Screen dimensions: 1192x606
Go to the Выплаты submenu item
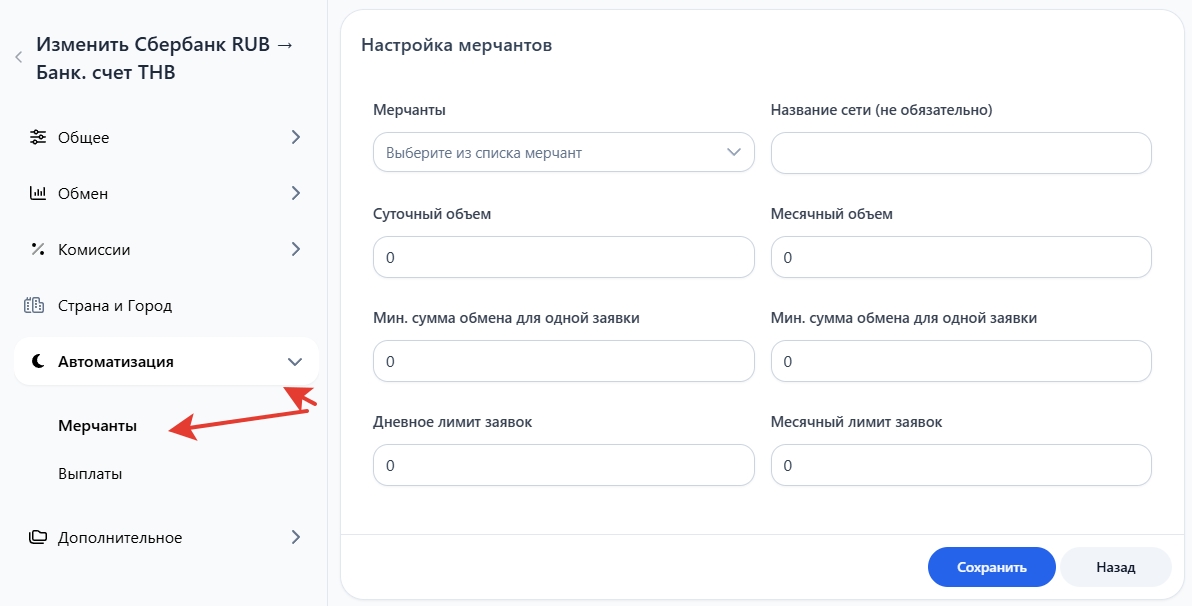pyautogui.click(x=90, y=474)
